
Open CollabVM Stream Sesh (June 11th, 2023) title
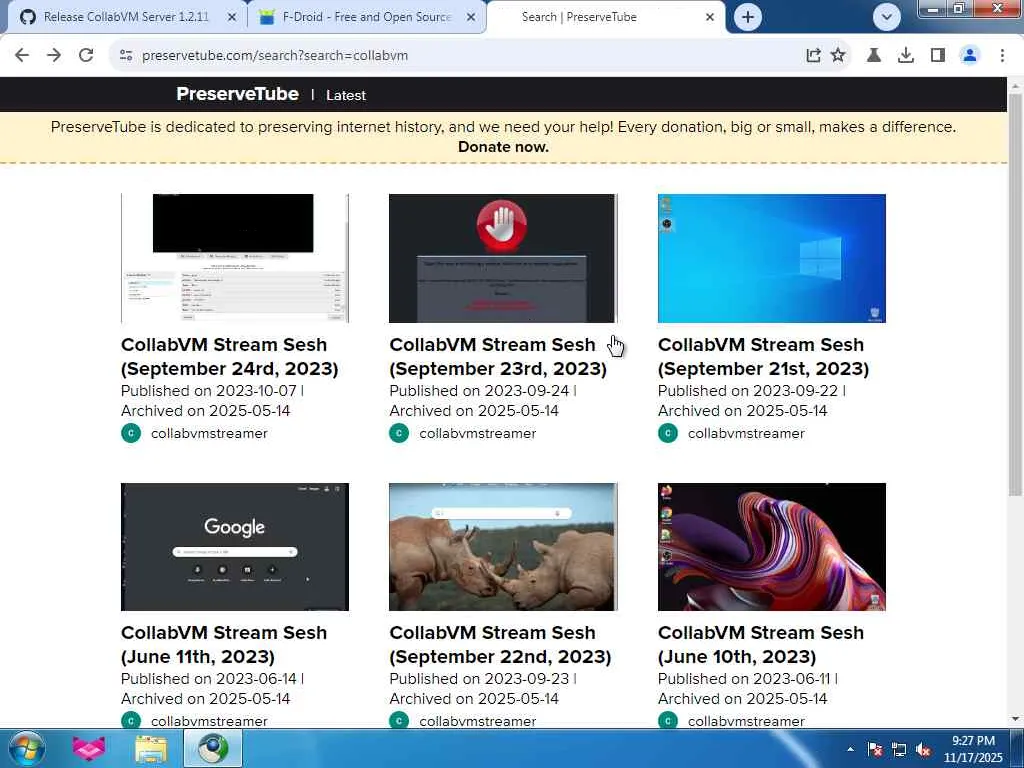[223, 645]
